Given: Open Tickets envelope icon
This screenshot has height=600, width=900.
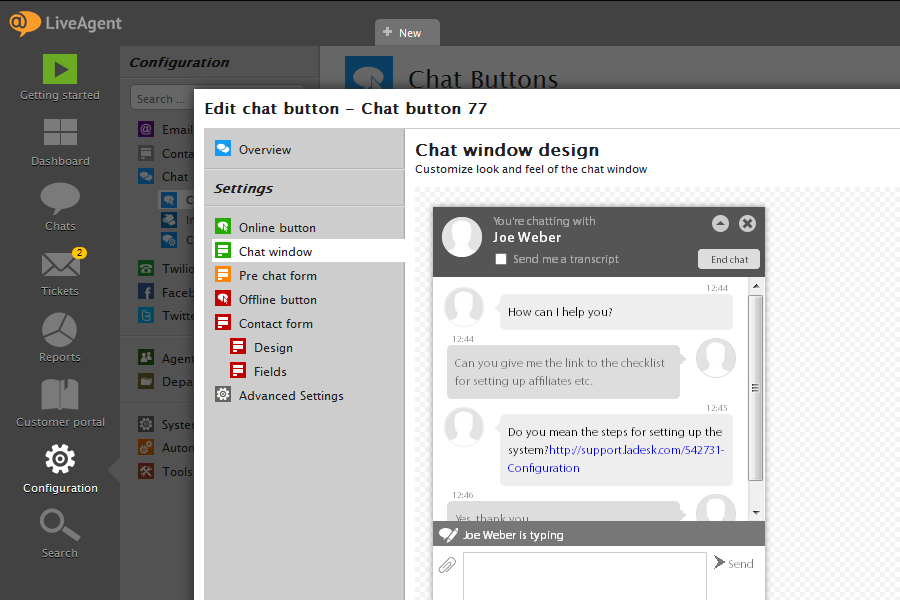Looking at the screenshot, I should pyautogui.click(x=60, y=264).
